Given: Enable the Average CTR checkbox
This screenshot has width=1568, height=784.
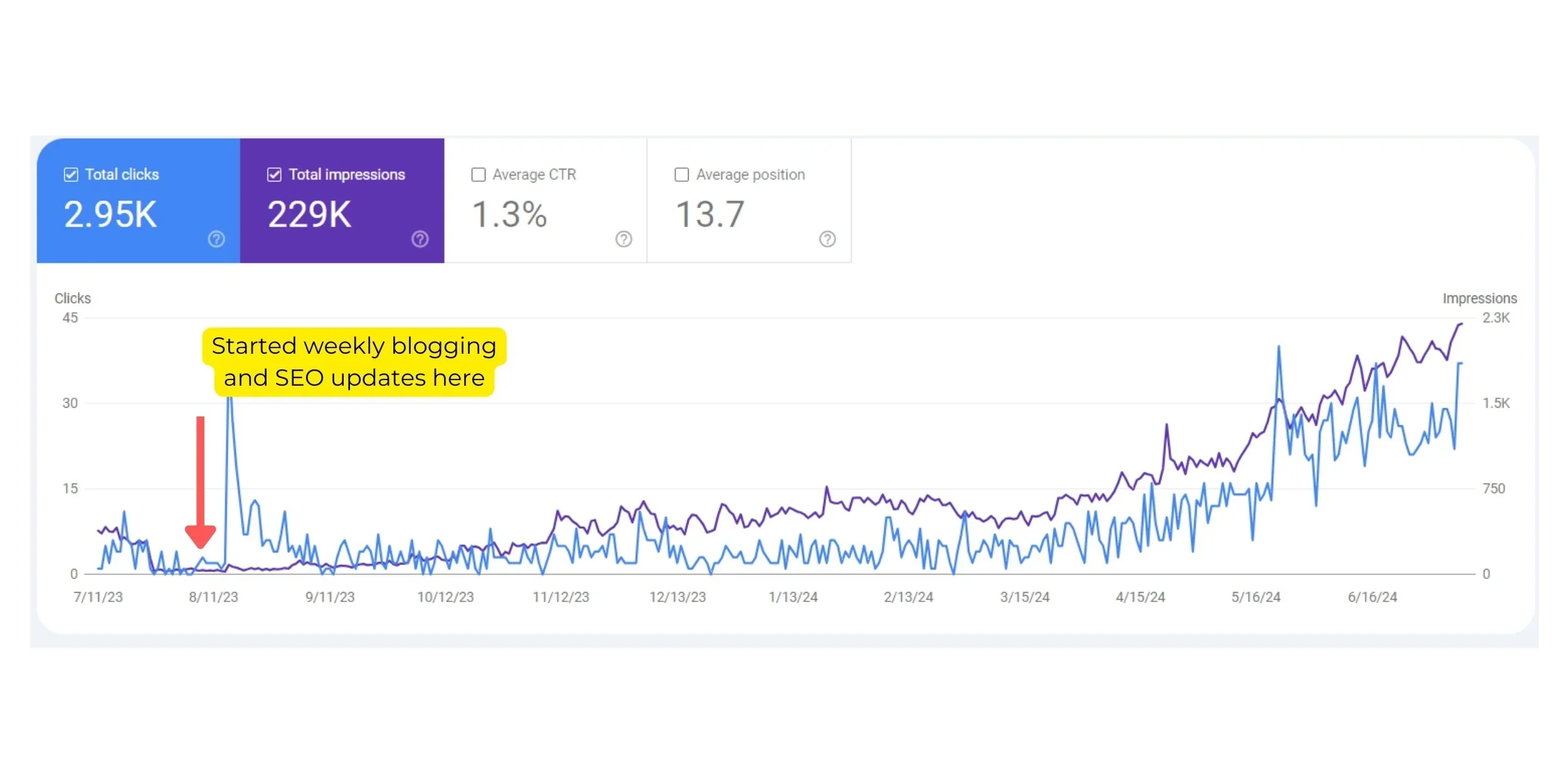Looking at the screenshot, I should (x=479, y=174).
